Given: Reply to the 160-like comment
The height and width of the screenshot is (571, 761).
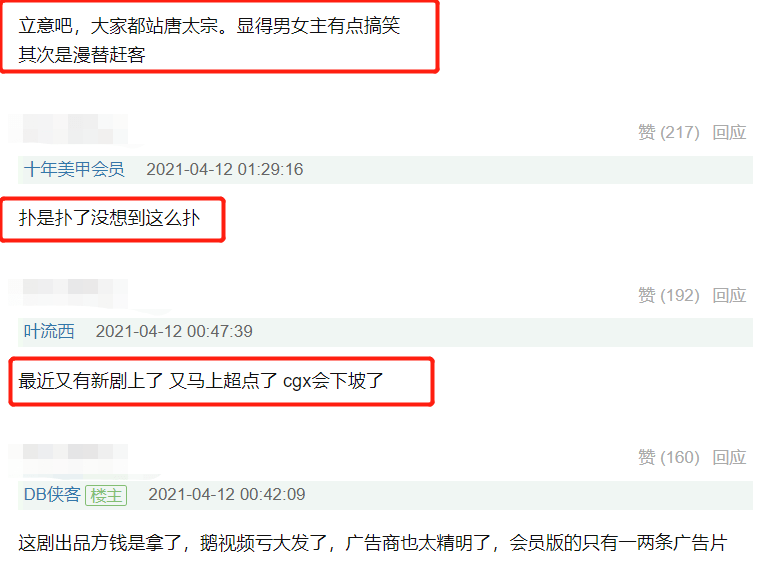Looking at the screenshot, I should point(729,457).
